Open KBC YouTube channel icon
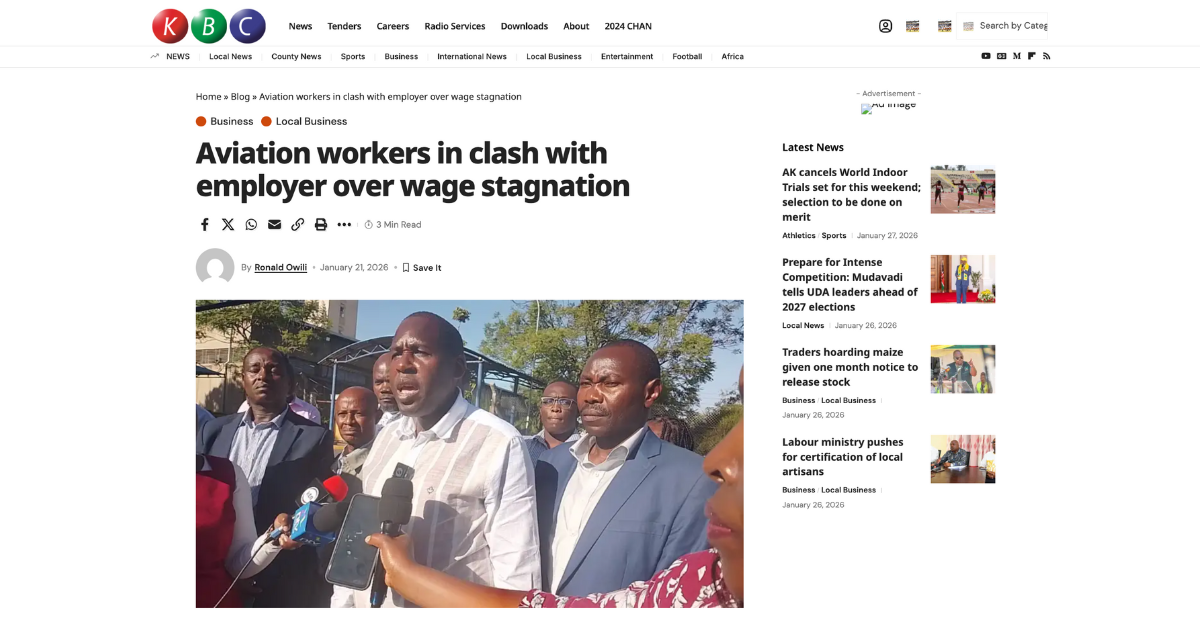Image resolution: width=1200 pixels, height=628 pixels. point(986,57)
